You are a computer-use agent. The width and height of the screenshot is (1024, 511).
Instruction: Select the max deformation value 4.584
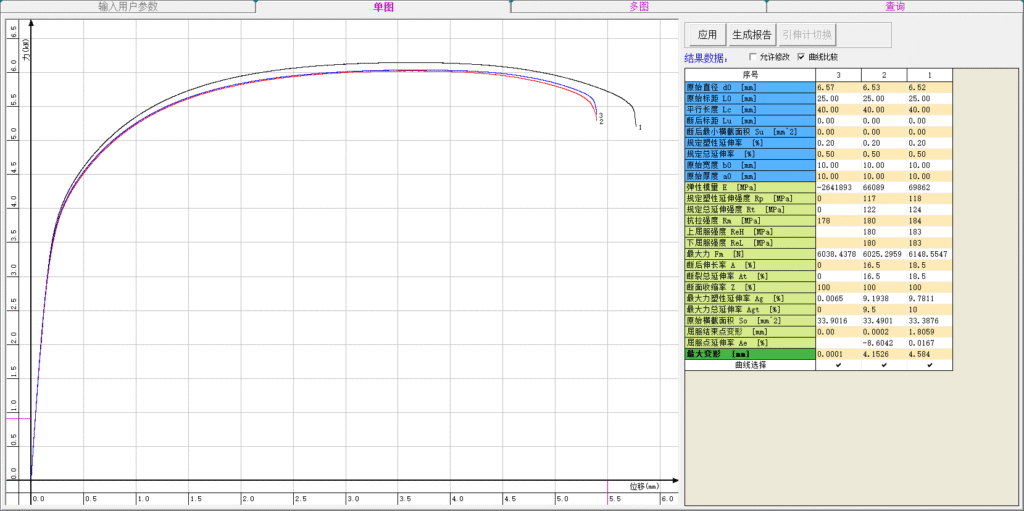[929, 354]
